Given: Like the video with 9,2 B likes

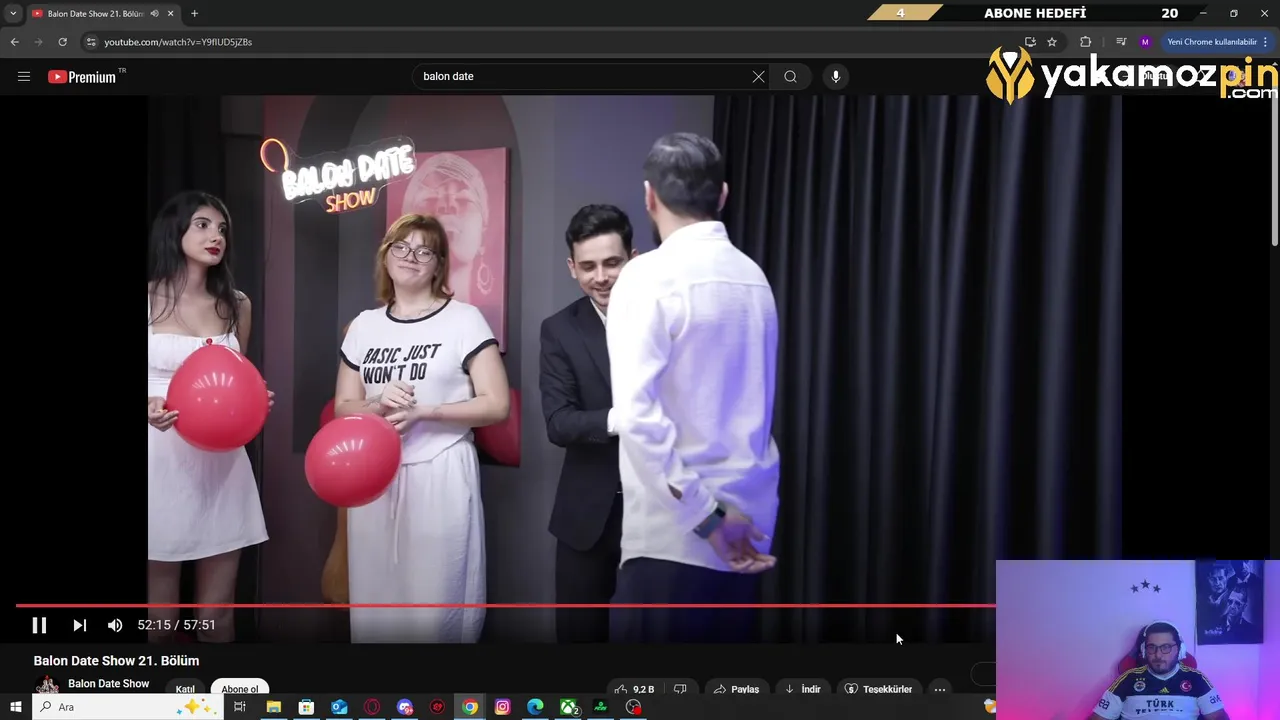Looking at the screenshot, I should coord(634,688).
